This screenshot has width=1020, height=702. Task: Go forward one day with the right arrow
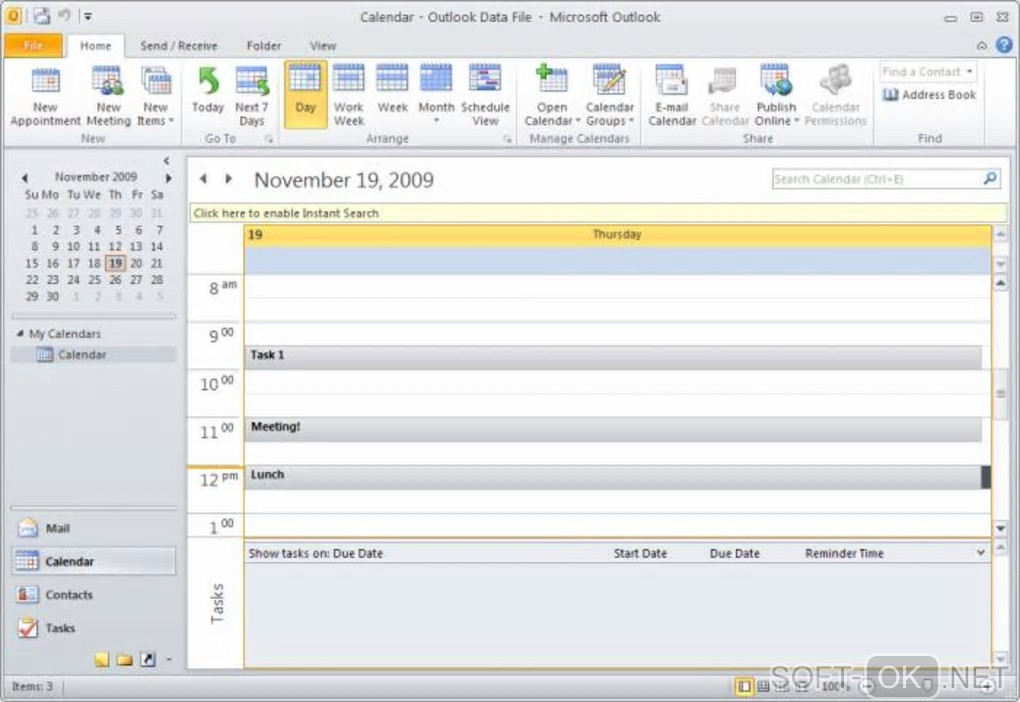228,178
